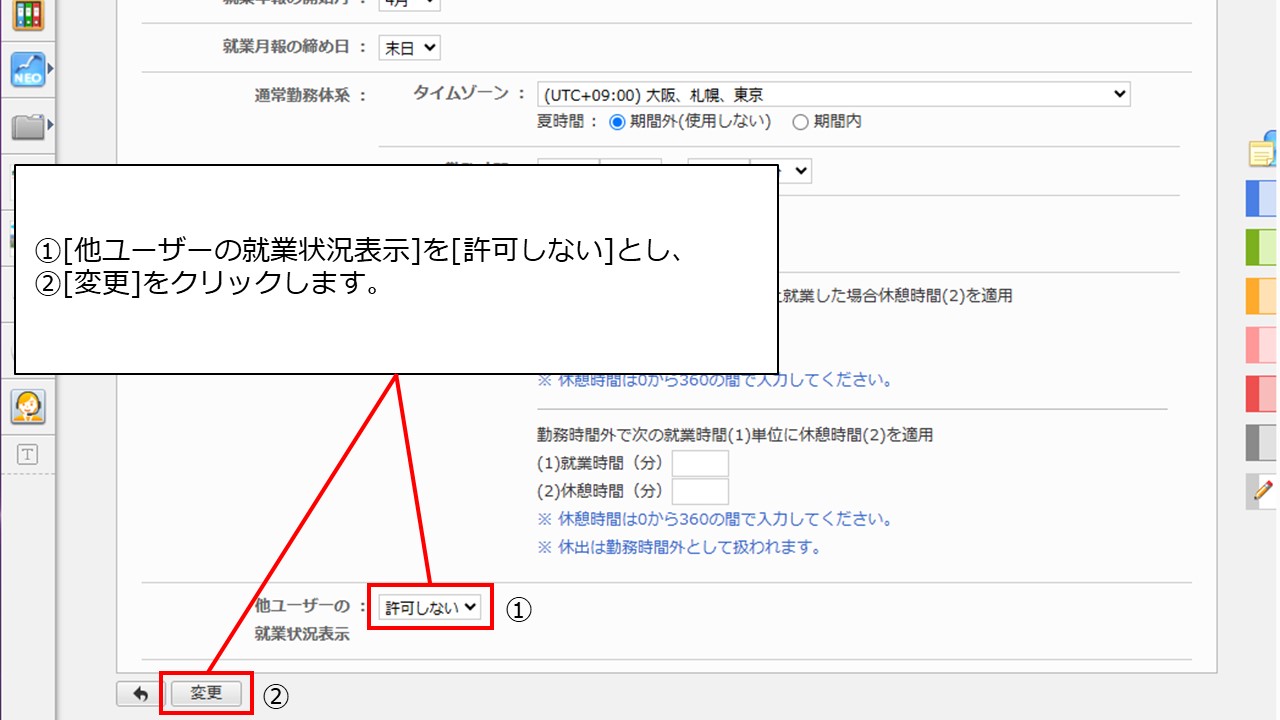Screen dimensions: 1280x720
Task: Select the blue sticky note color
Action: 1262,198
